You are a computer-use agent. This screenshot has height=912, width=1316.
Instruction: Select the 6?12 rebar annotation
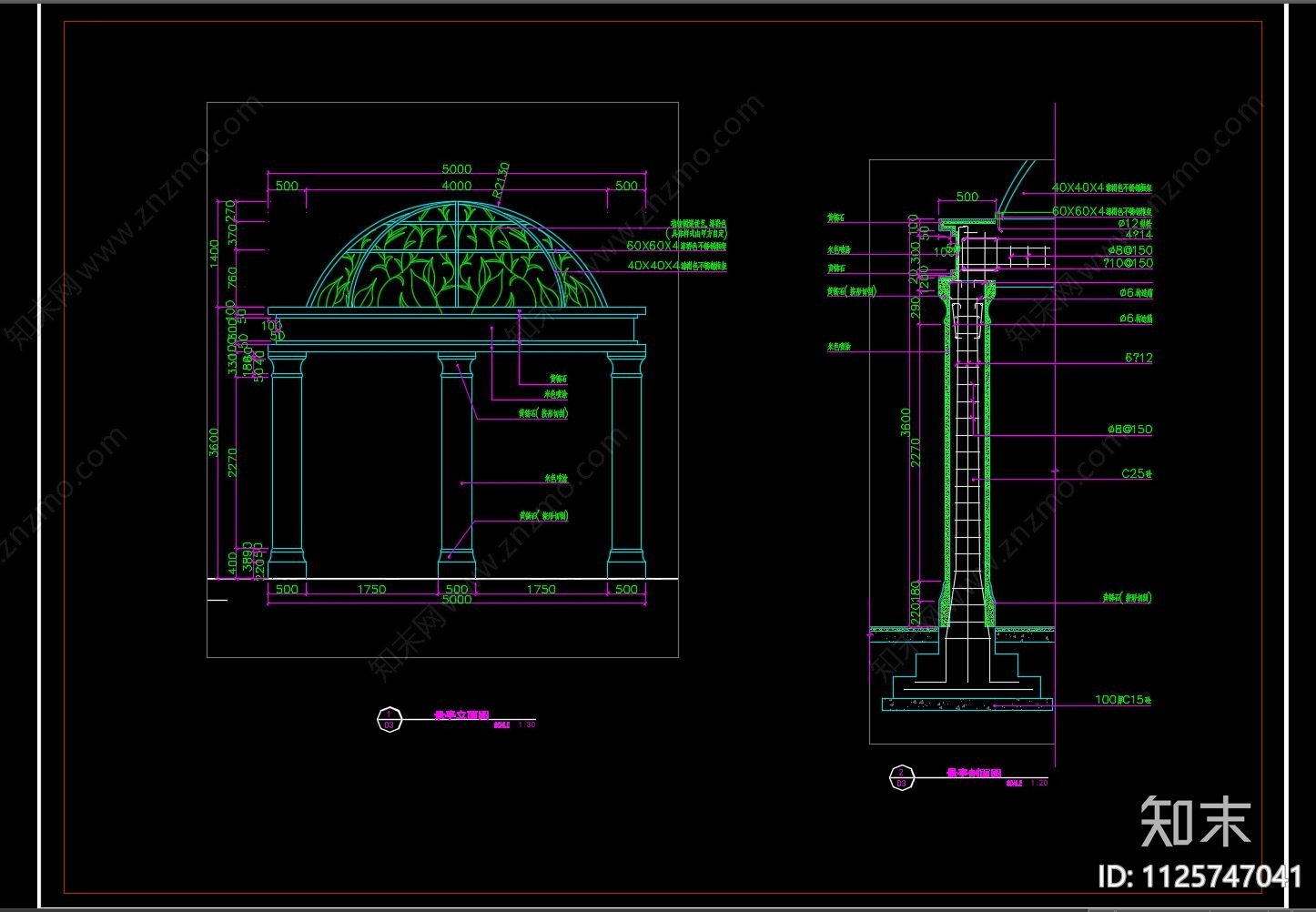[x=1139, y=358]
